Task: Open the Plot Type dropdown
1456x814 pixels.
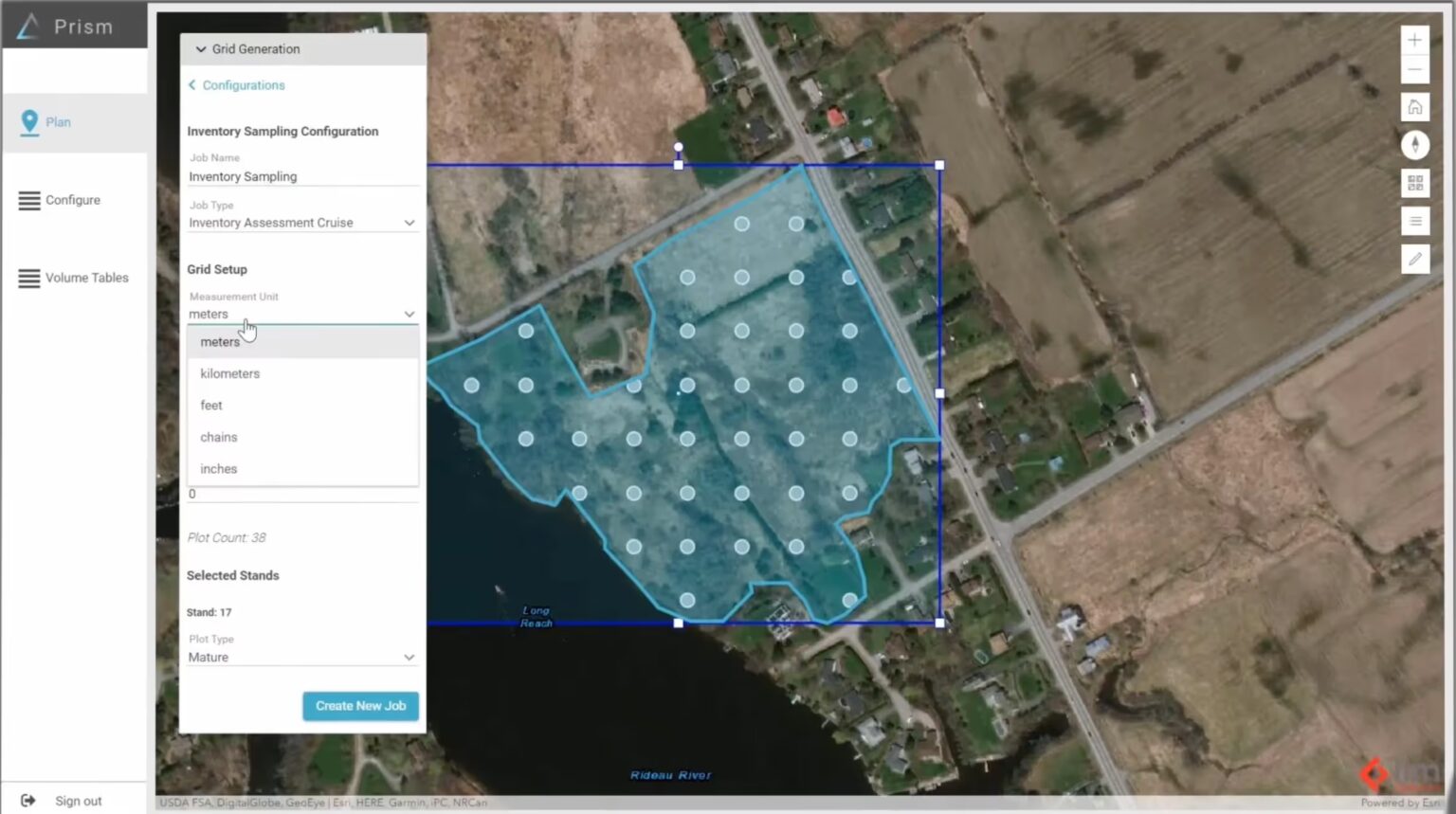Action: (301, 657)
